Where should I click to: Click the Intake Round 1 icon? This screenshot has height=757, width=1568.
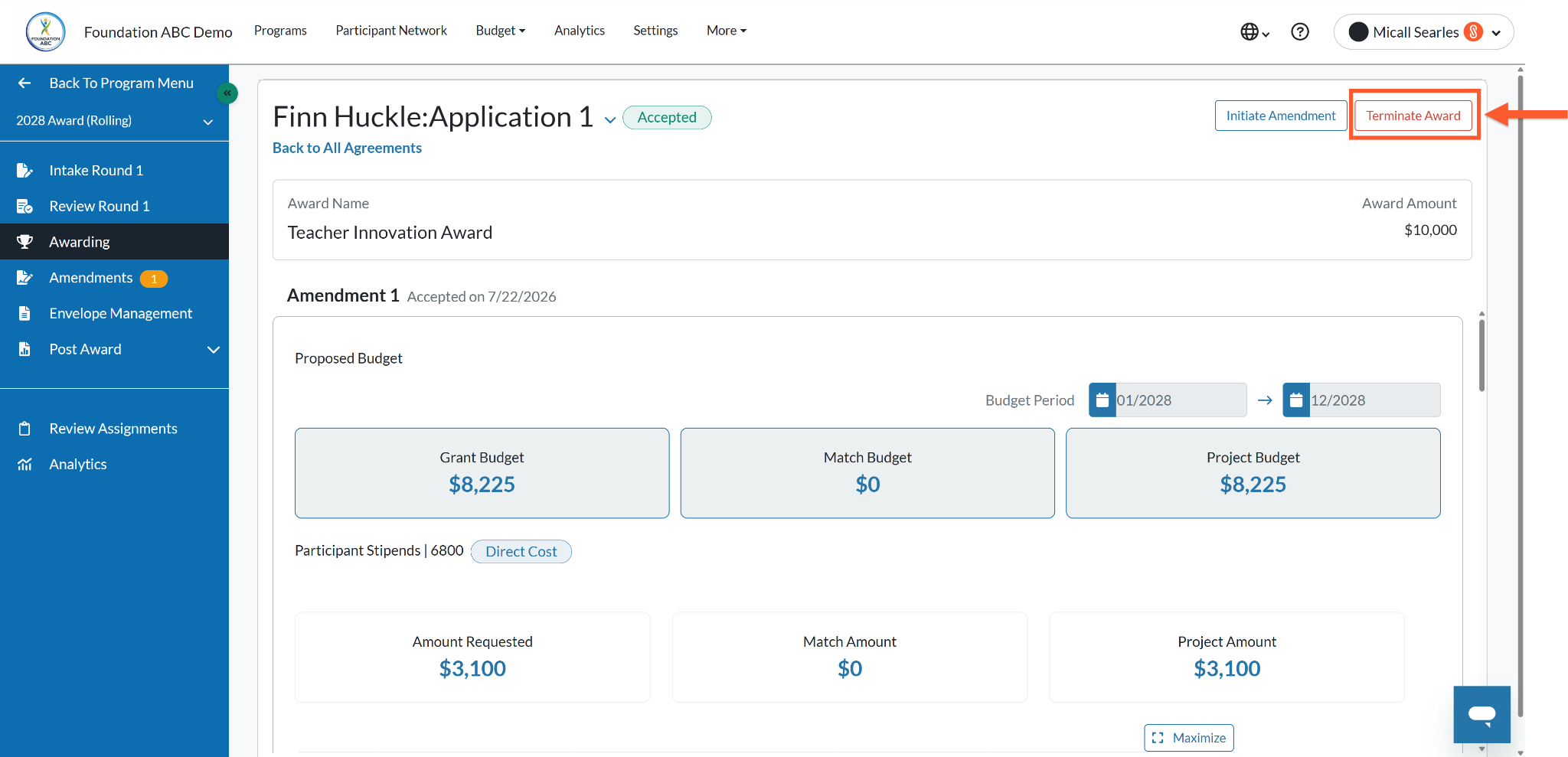[x=24, y=170]
